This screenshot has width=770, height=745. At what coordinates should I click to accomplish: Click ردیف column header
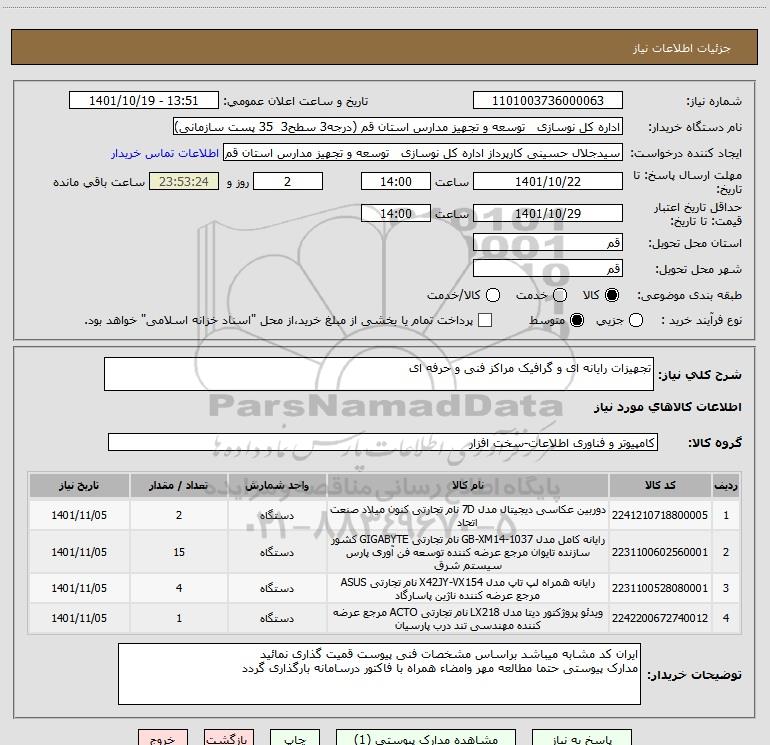pos(725,486)
